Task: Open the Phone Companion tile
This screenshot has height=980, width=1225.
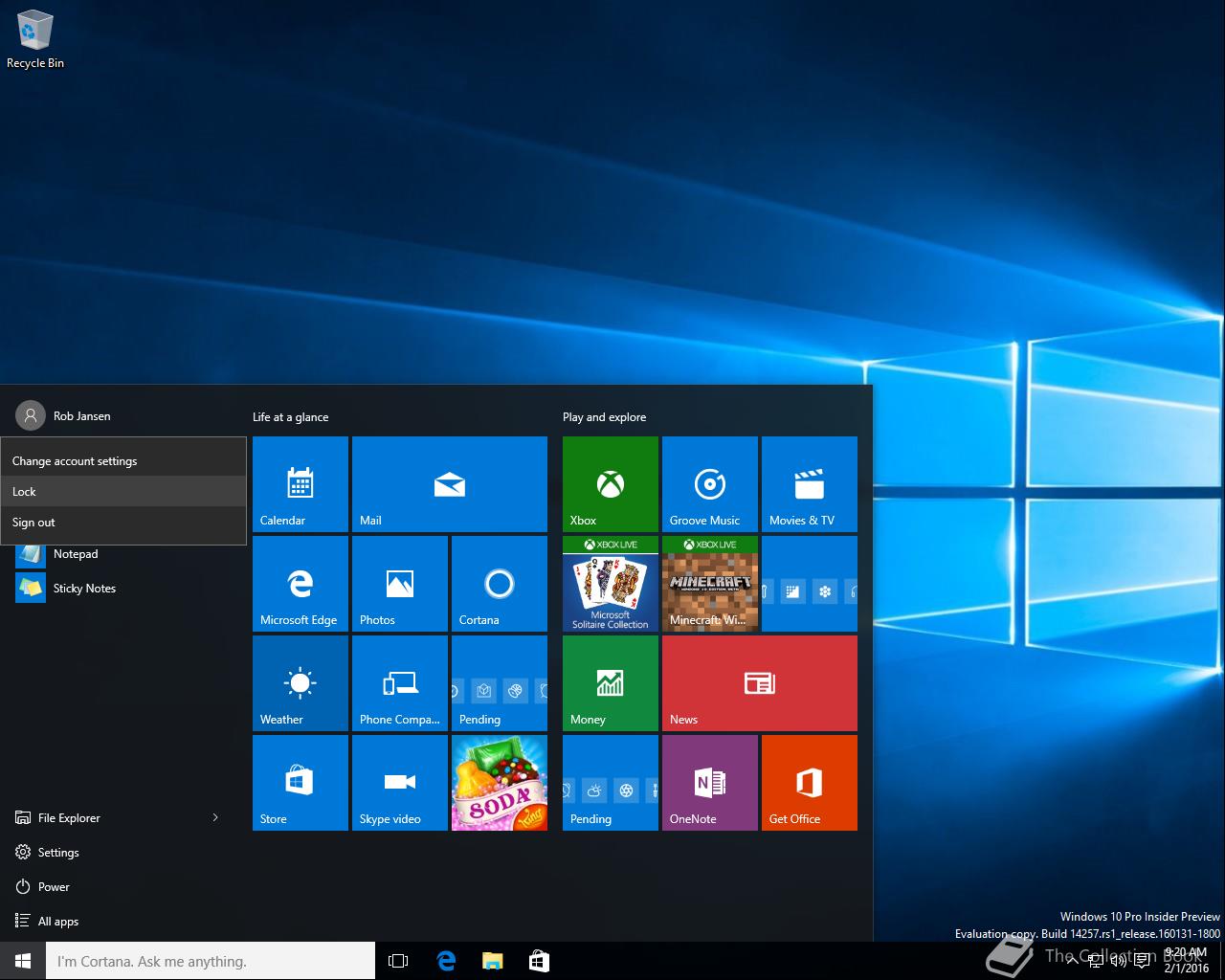Action: [400, 683]
